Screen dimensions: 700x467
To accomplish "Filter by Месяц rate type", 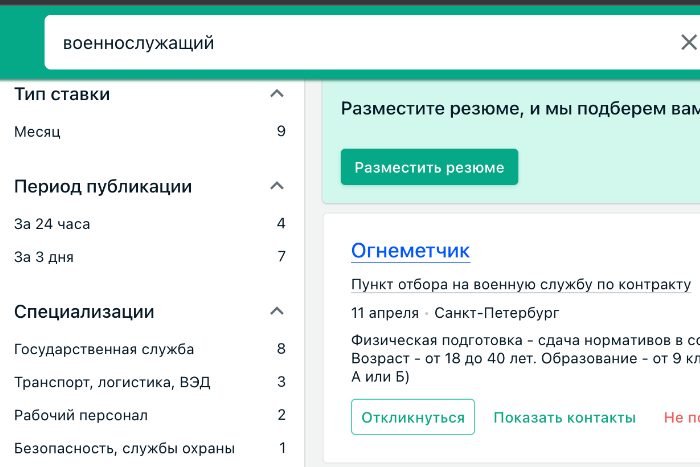I will (x=38, y=132).
